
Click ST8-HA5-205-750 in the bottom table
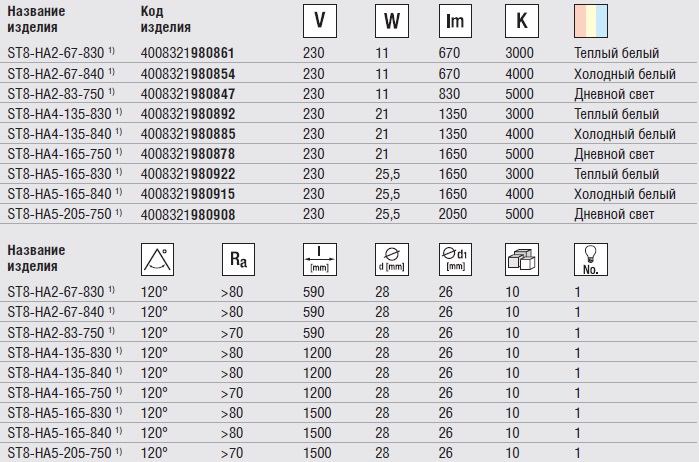60,453
